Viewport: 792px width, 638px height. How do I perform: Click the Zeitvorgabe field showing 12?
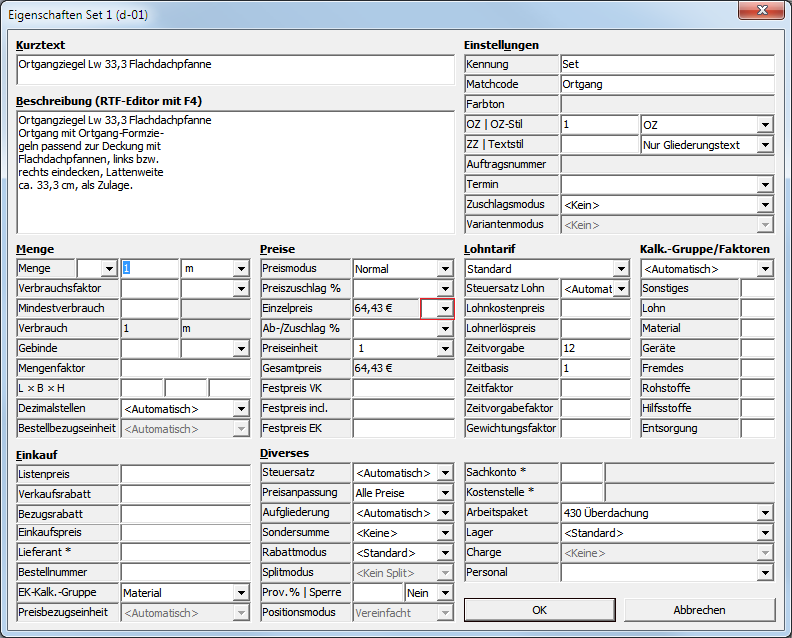coord(596,349)
